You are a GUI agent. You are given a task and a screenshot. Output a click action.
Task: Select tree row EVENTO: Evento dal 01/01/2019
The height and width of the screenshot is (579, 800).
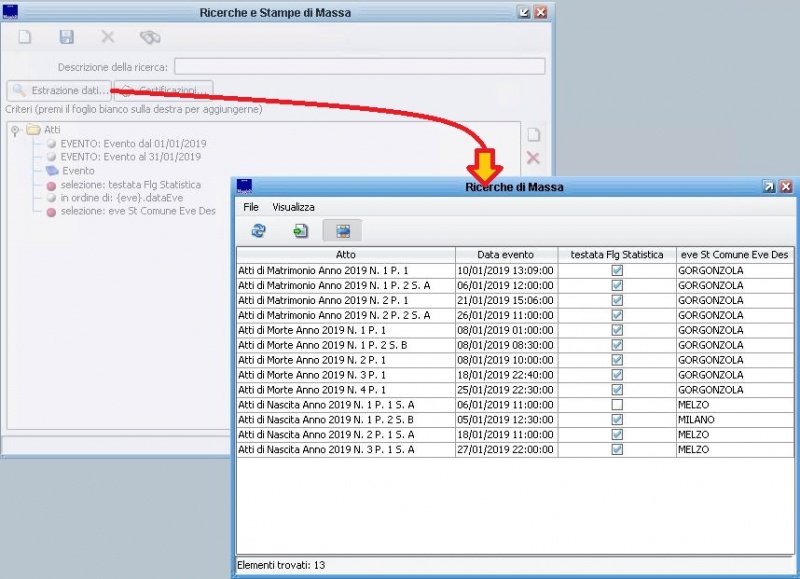point(134,143)
